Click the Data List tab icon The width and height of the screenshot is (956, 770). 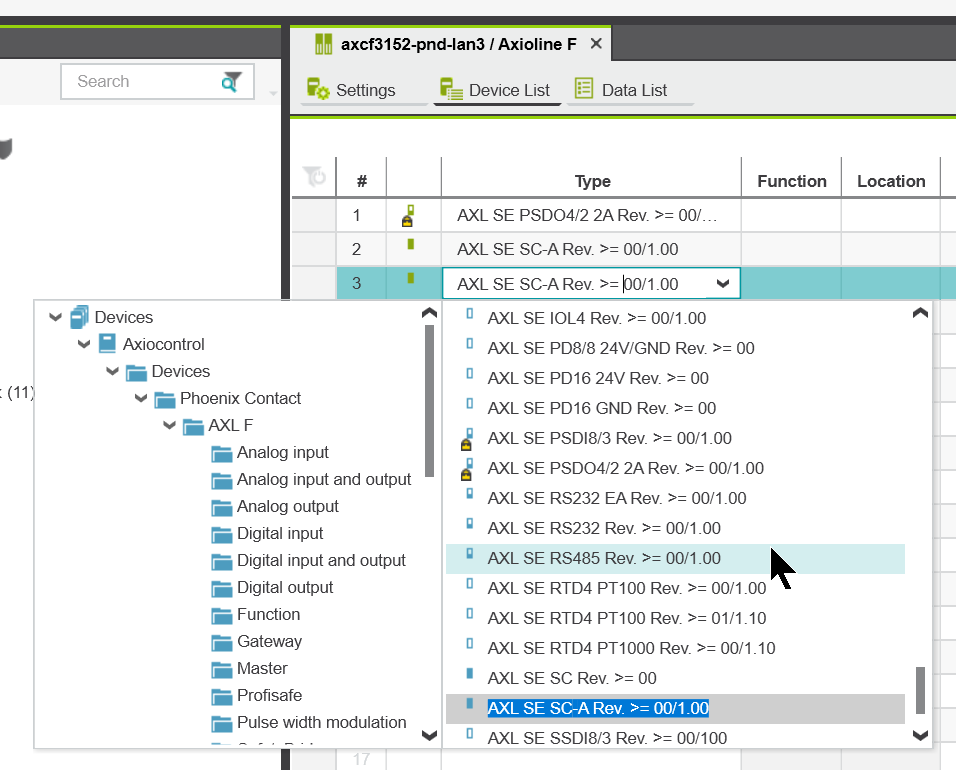[x=583, y=88]
